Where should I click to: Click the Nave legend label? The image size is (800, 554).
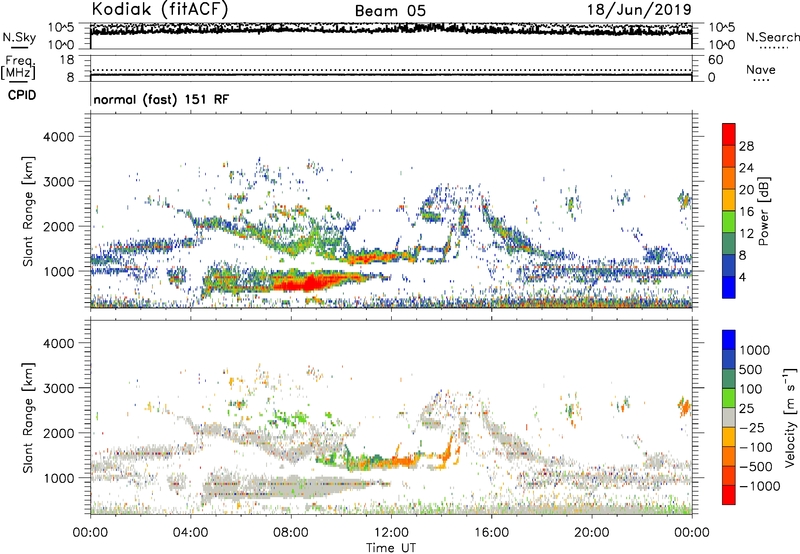(x=761, y=70)
